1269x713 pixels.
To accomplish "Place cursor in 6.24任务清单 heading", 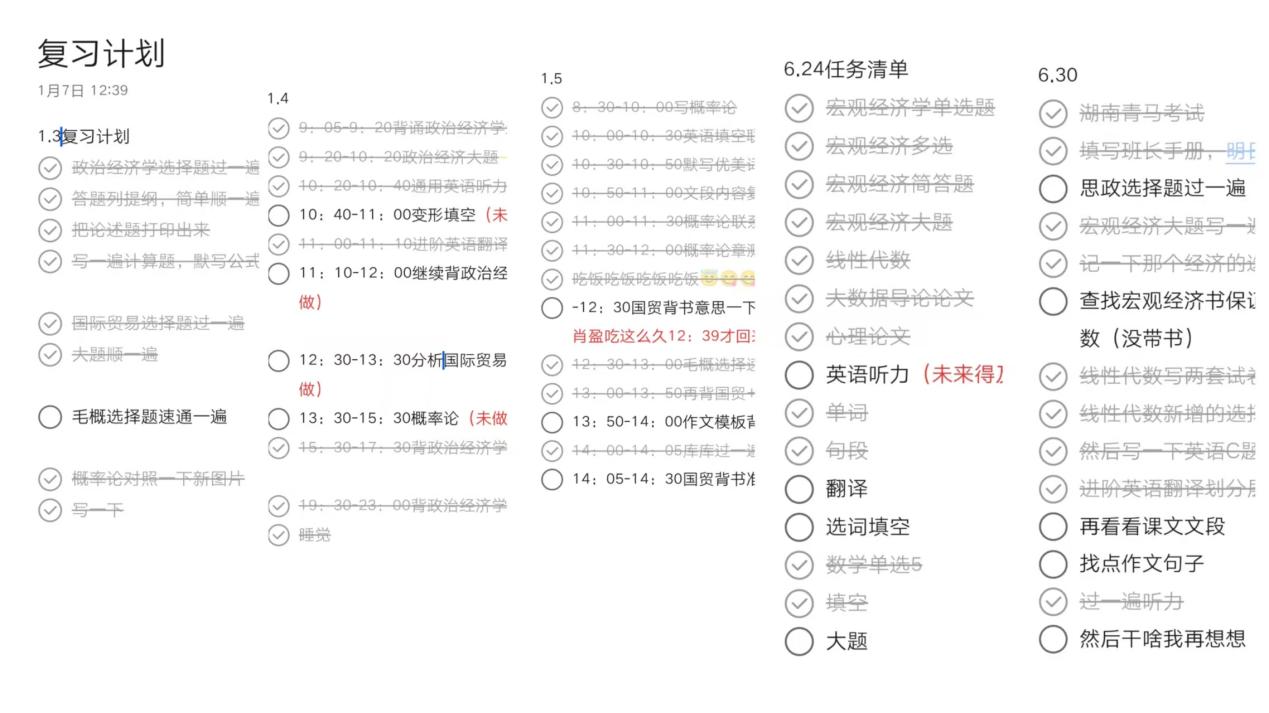I will pos(846,69).
